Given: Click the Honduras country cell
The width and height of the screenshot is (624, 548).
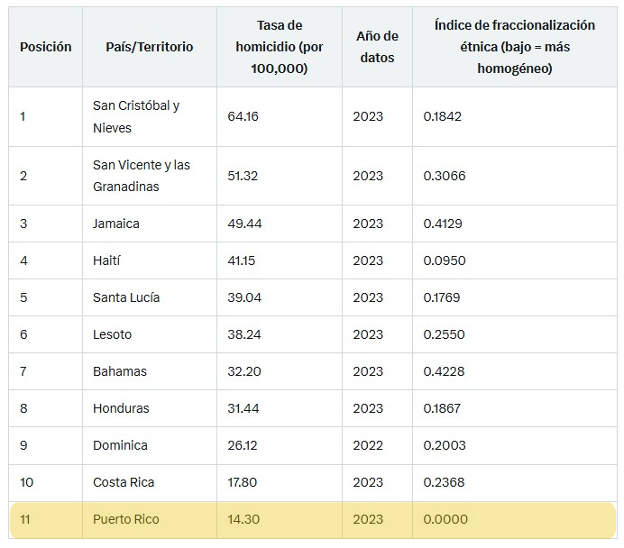Looking at the screenshot, I should pyautogui.click(x=121, y=409).
